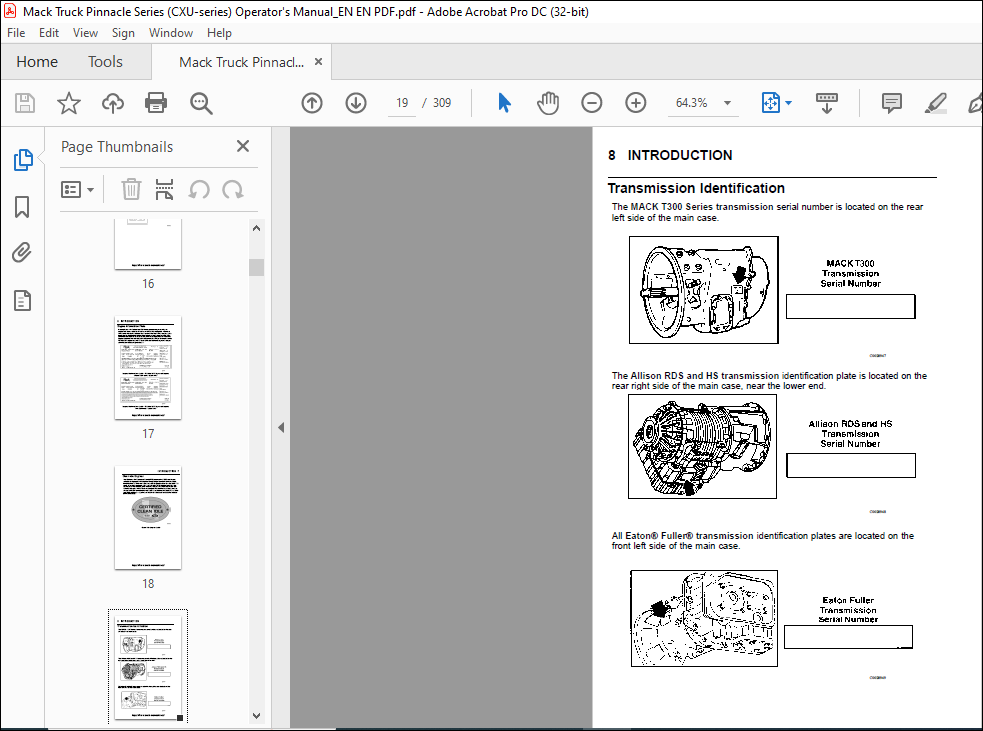Collapse the navigation pane arrow

[281, 428]
